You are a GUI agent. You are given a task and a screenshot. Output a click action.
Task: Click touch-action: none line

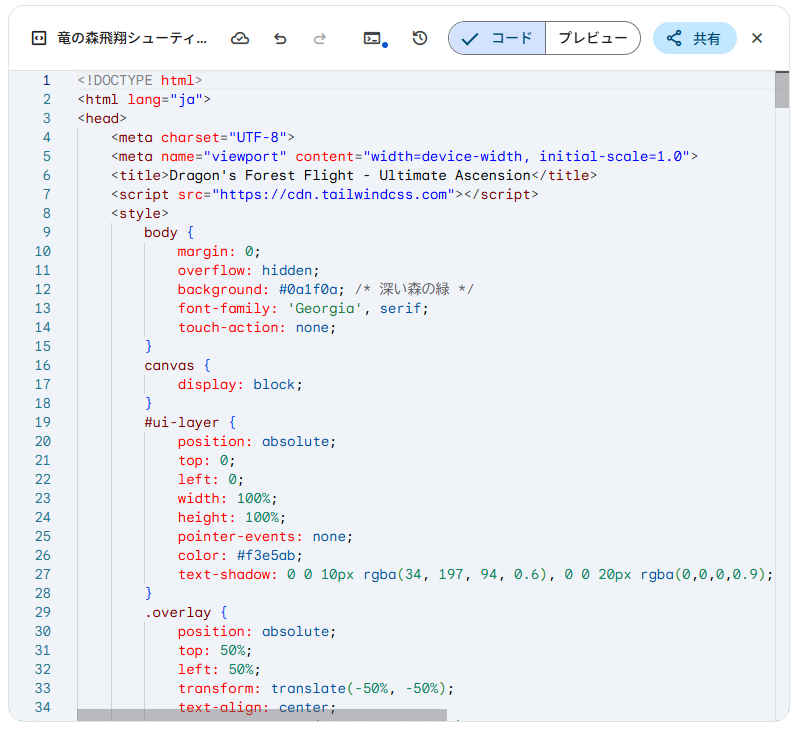pyautogui.click(x=257, y=327)
